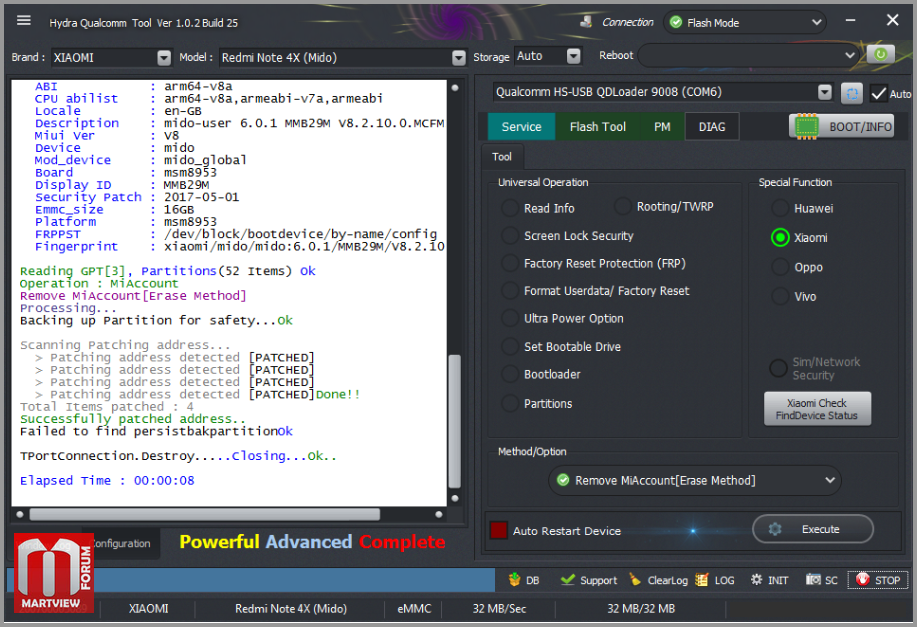917x627 pixels.
Task: Click the Execute button
Action: (x=812, y=529)
